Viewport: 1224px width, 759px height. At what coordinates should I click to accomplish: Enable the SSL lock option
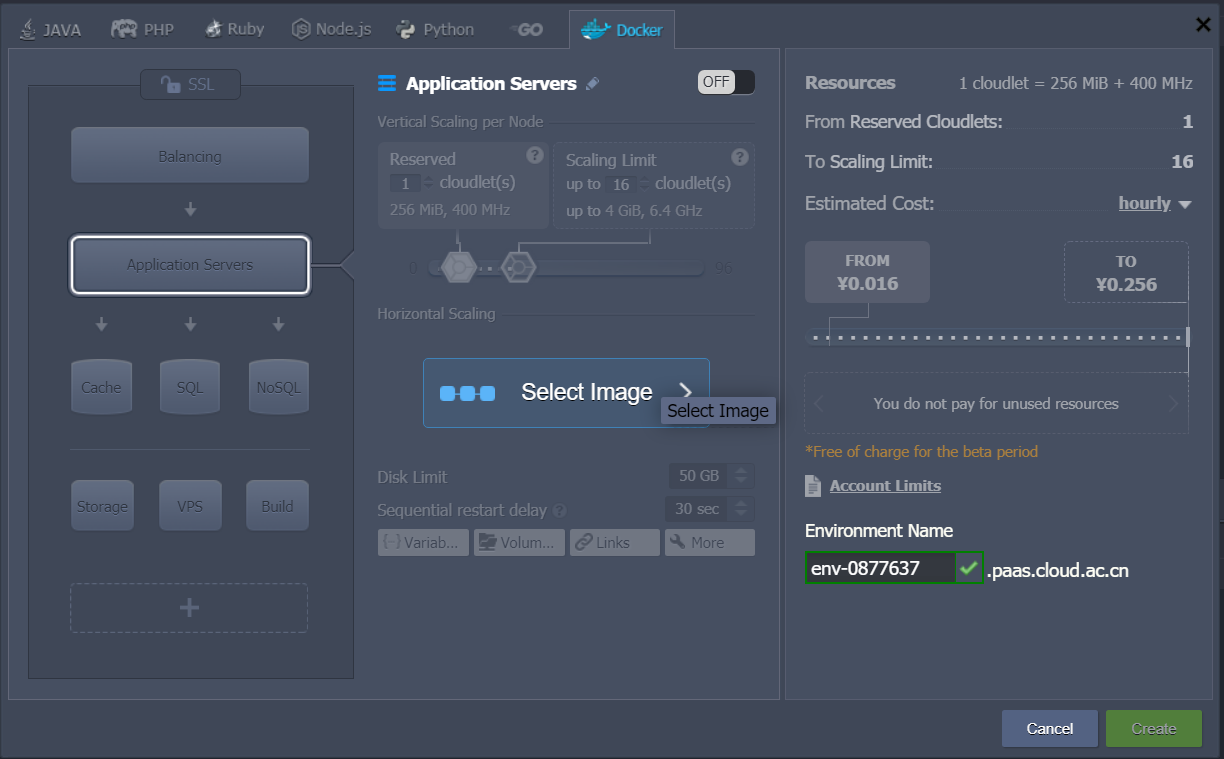(x=190, y=85)
